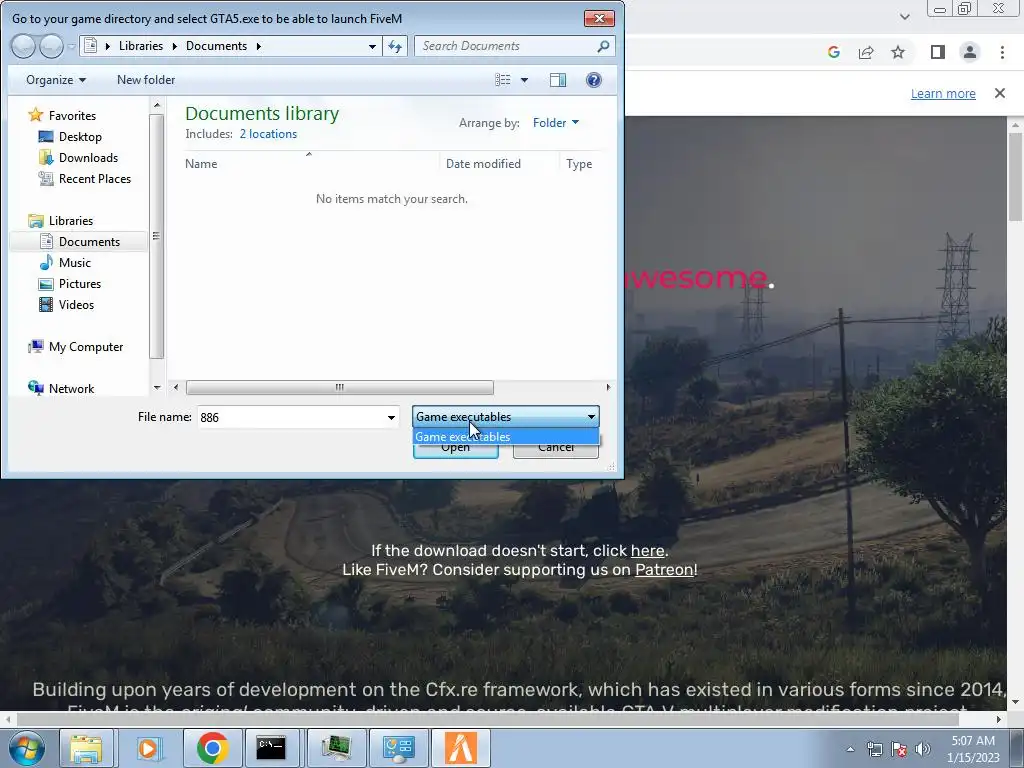Screen dimensions: 1024x768
Task: Click the Back navigation arrow in the file dialog
Action: click(x=23, y=46)
